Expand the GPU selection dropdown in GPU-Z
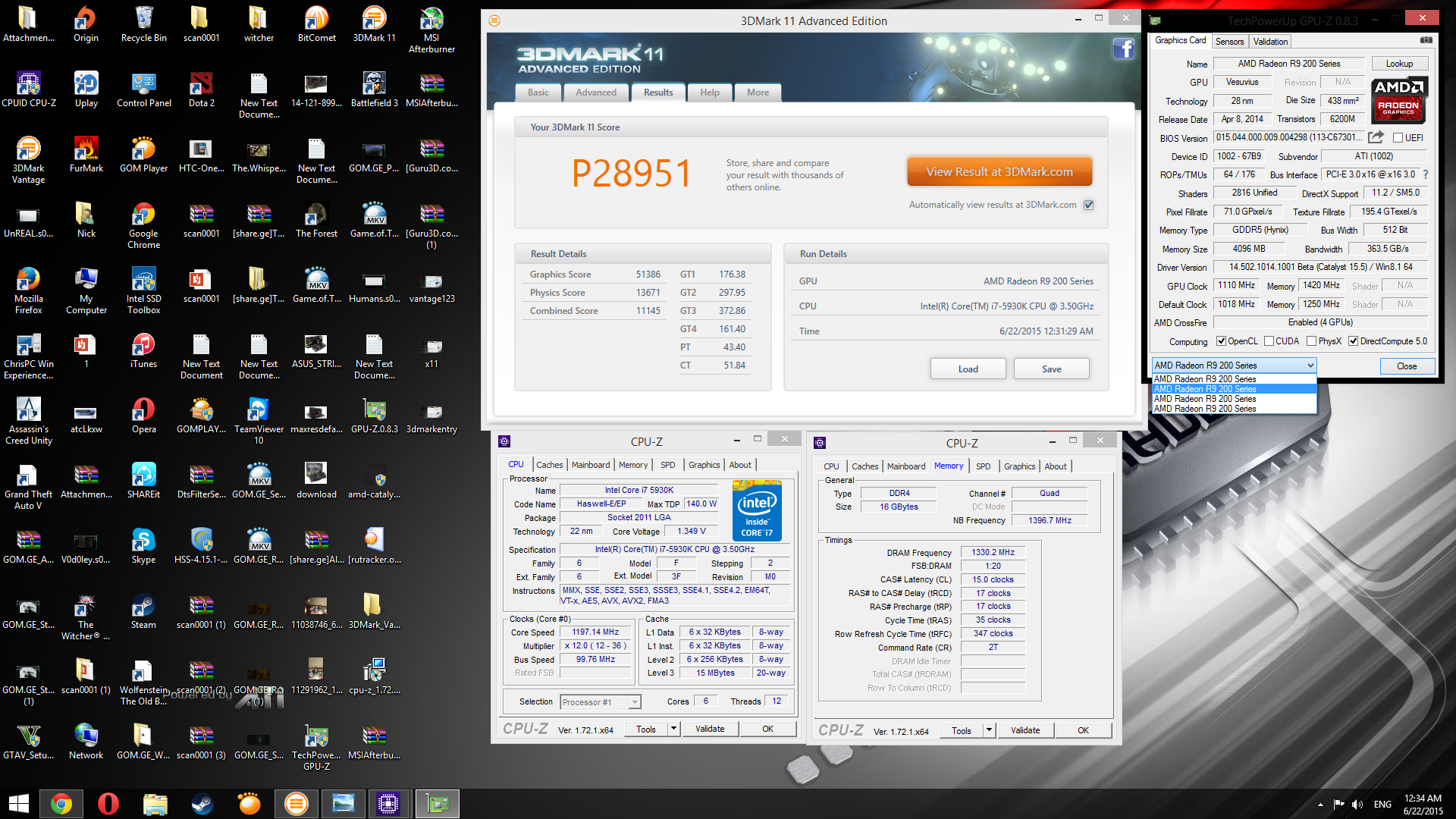Viewport: 1456px width, 819px height. pyautogui.click(x=1310, y=366)
